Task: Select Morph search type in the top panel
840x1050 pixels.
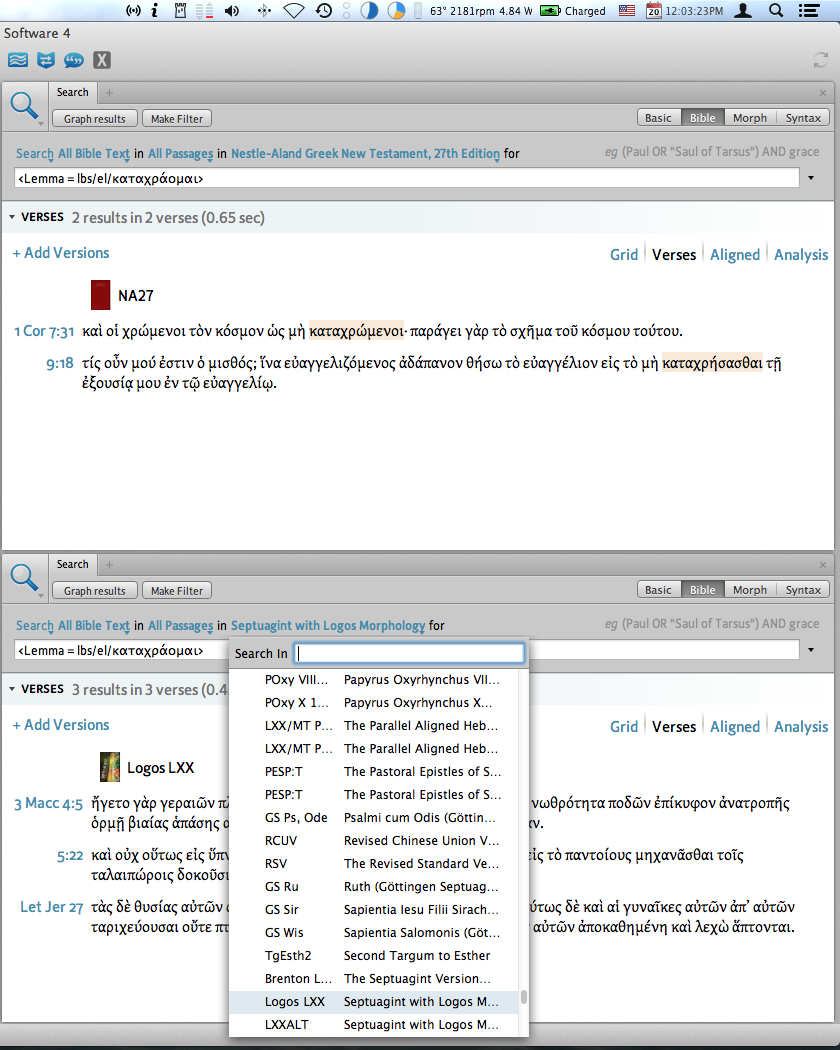Action: pyautogui.click(x=750, y=118)
